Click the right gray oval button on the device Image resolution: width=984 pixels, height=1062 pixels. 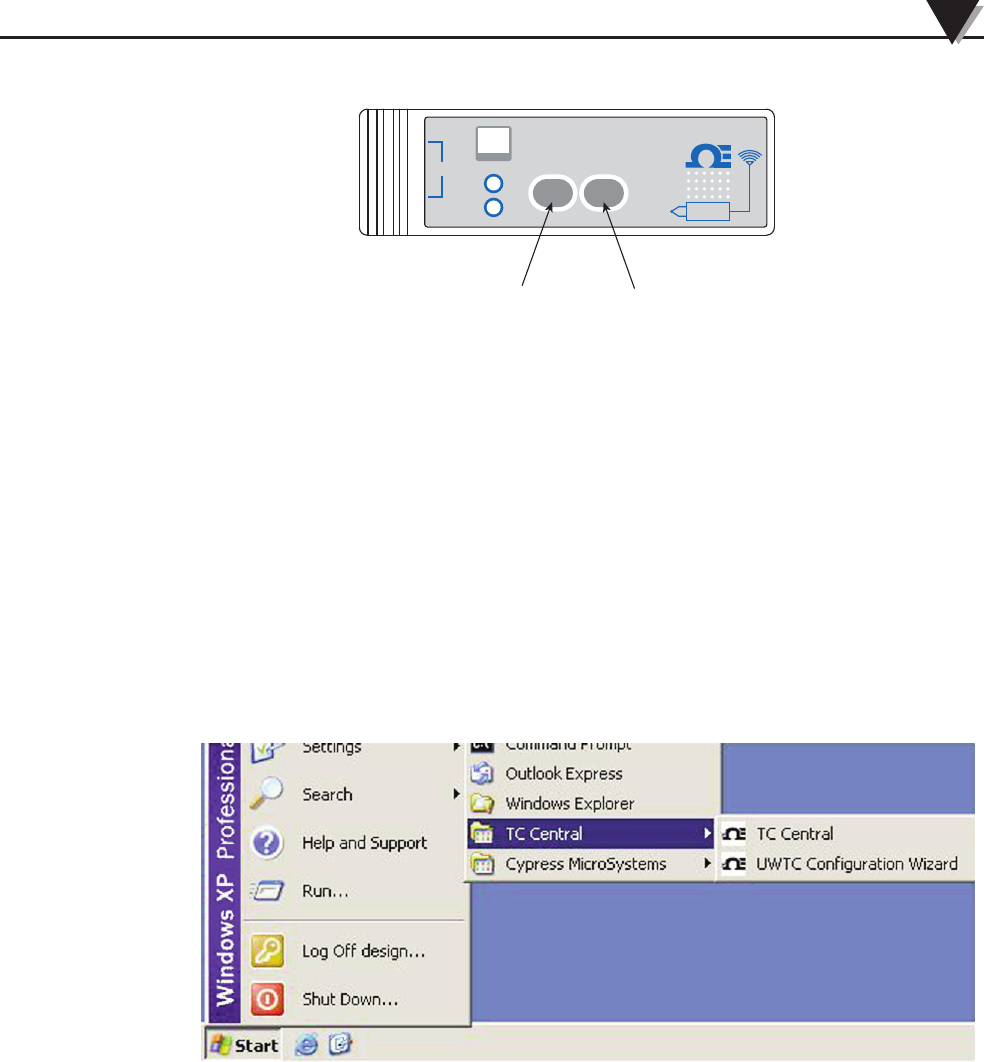tap(604, 194)
